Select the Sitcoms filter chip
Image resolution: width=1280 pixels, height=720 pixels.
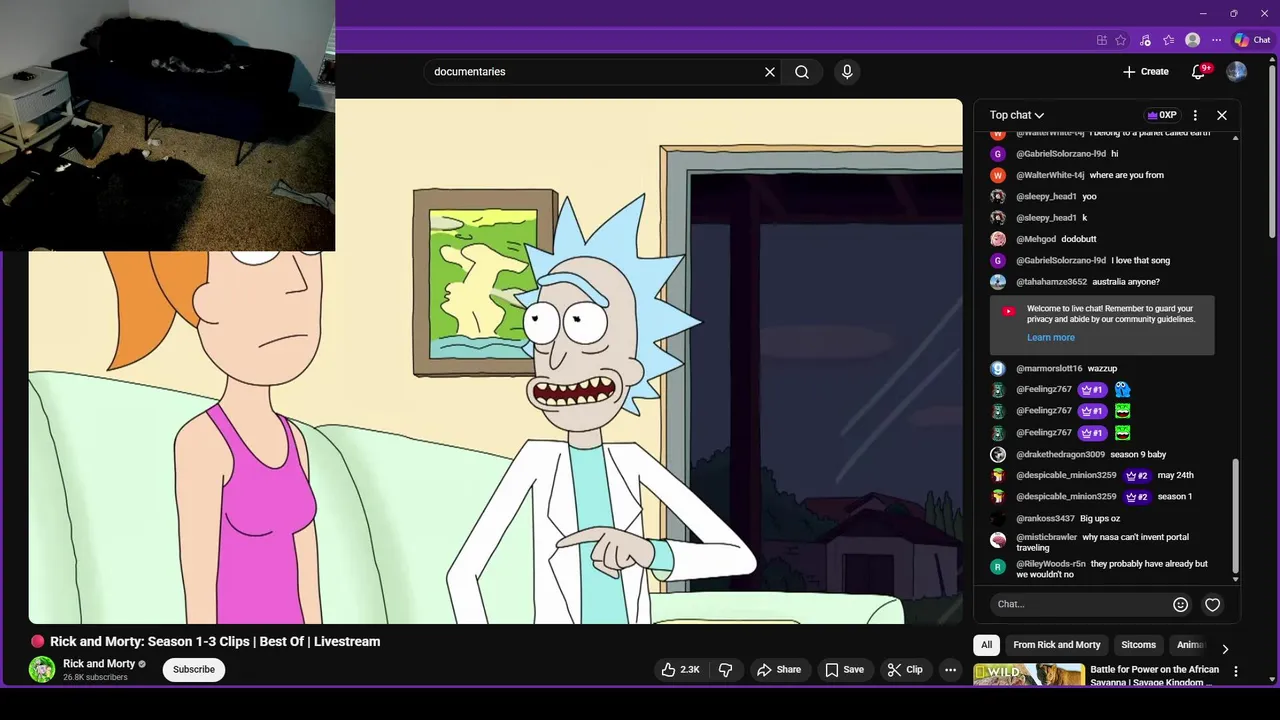click(1138, 645)
